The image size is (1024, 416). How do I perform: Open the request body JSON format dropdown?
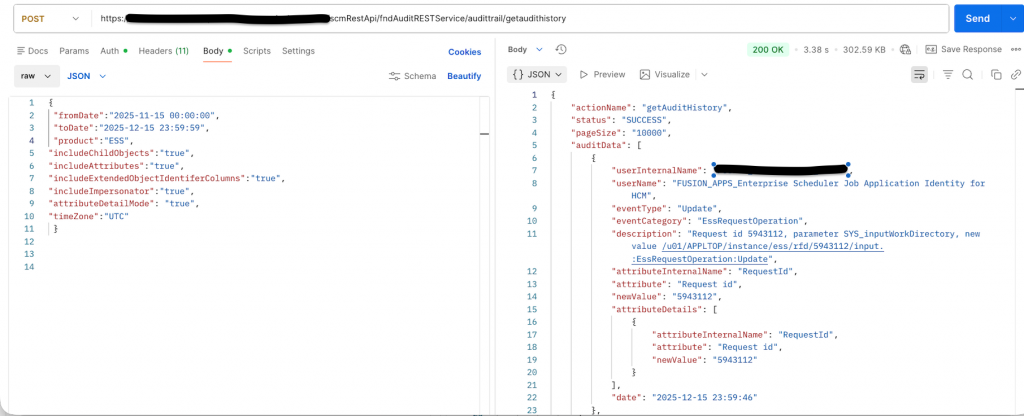86,76
